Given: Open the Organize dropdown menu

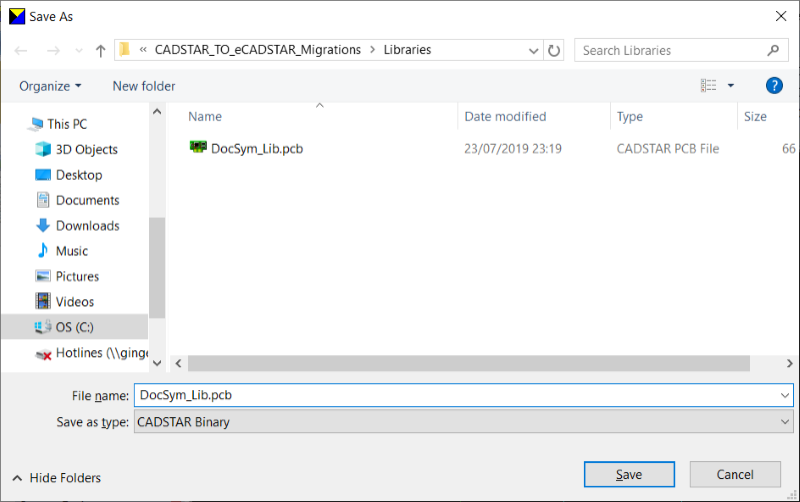Looking at the screenshot, I should coord(50,86).
